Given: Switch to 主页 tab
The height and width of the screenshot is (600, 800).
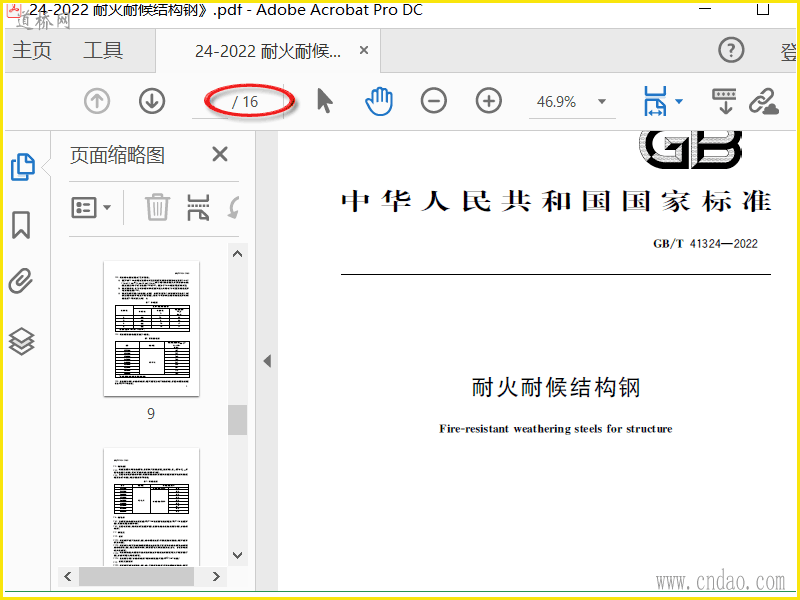Looking at the screenshot, I should pos(32,51).
